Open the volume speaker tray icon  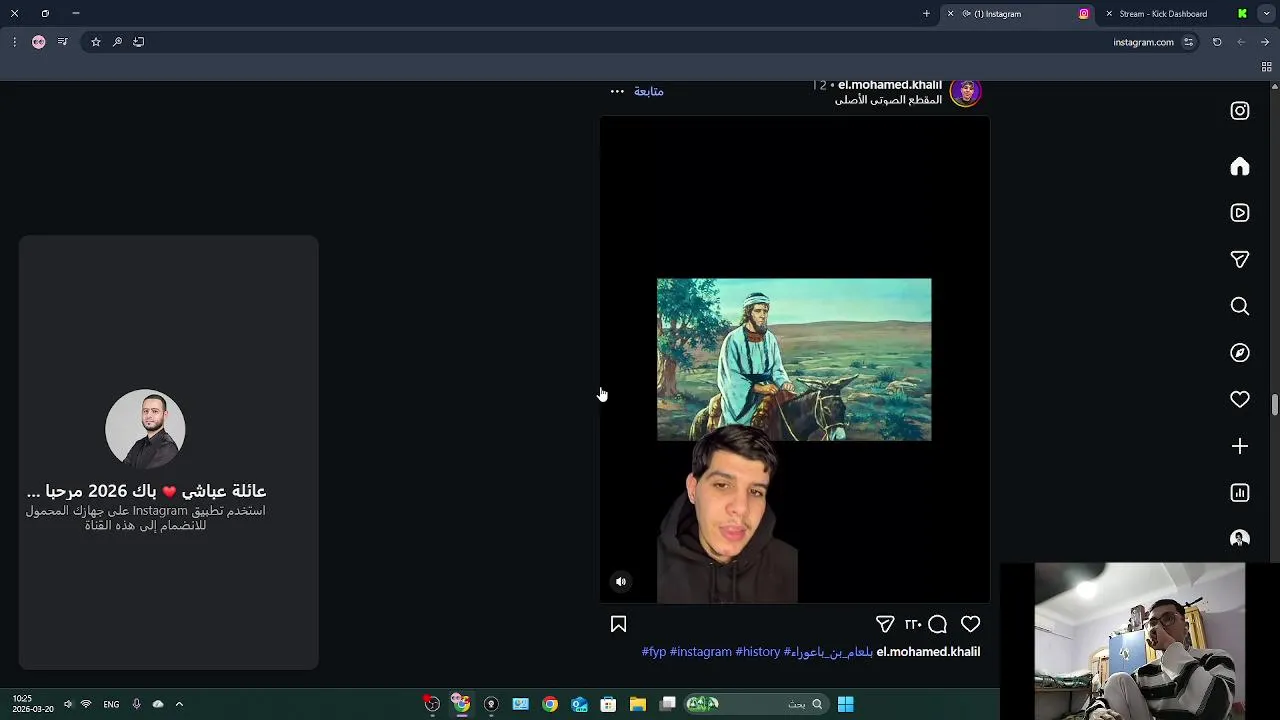pyautogui.click(x=67, y=704)
